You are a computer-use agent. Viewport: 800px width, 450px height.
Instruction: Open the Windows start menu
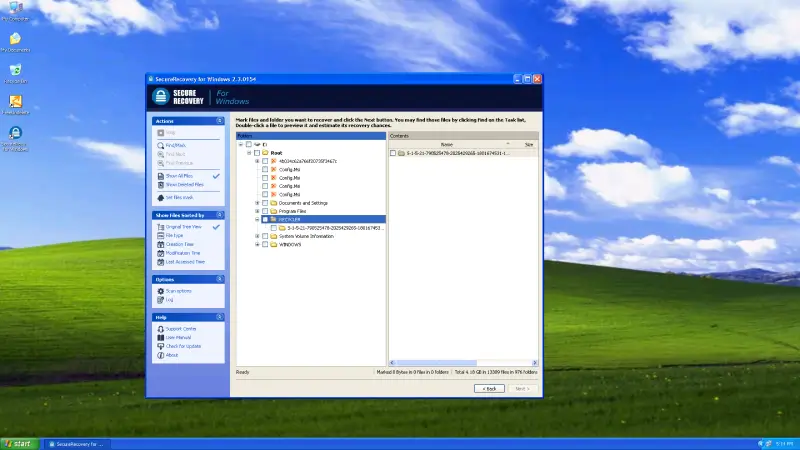click(x=19, y=444)
